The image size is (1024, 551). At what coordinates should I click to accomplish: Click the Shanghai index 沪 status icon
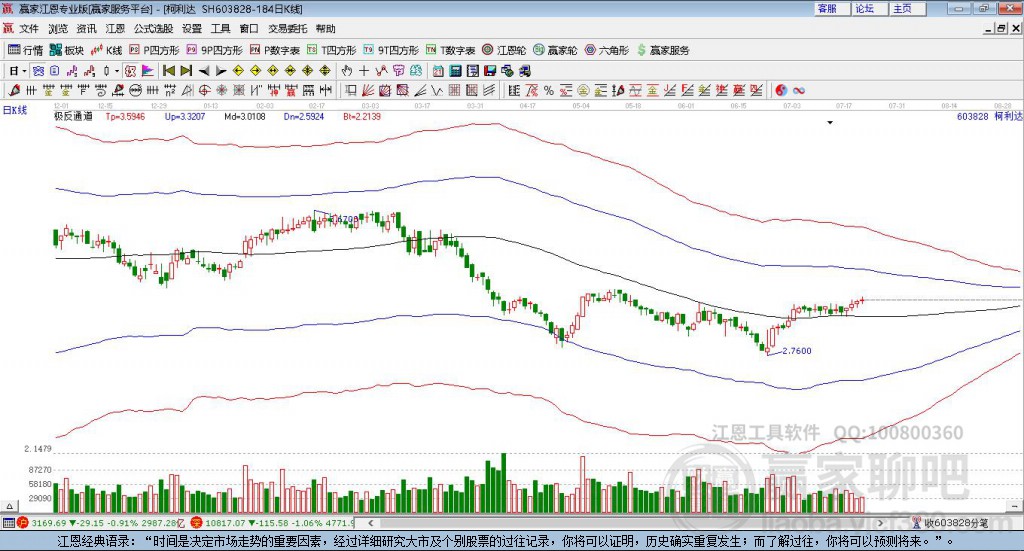coord(23,523)
